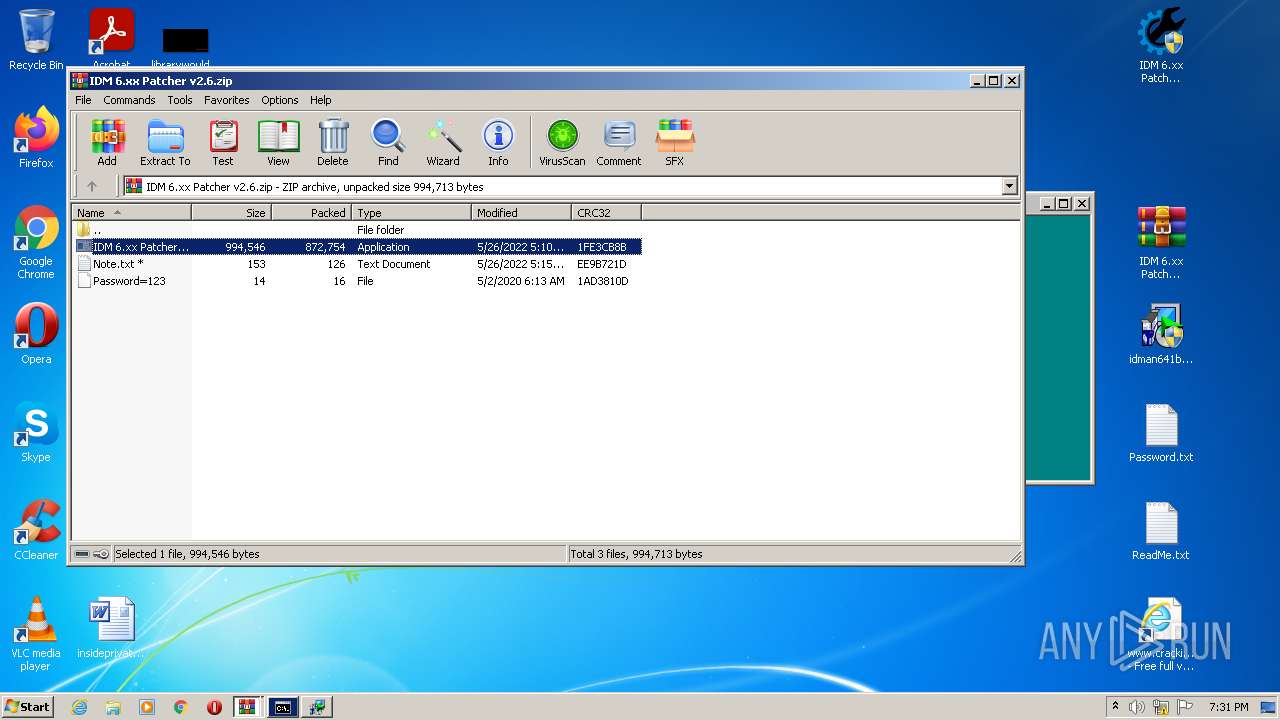Image resolution: width=1280 pixels, height=720 pixels.
Task: Open the Commands menu
Action: pos(129,100)
